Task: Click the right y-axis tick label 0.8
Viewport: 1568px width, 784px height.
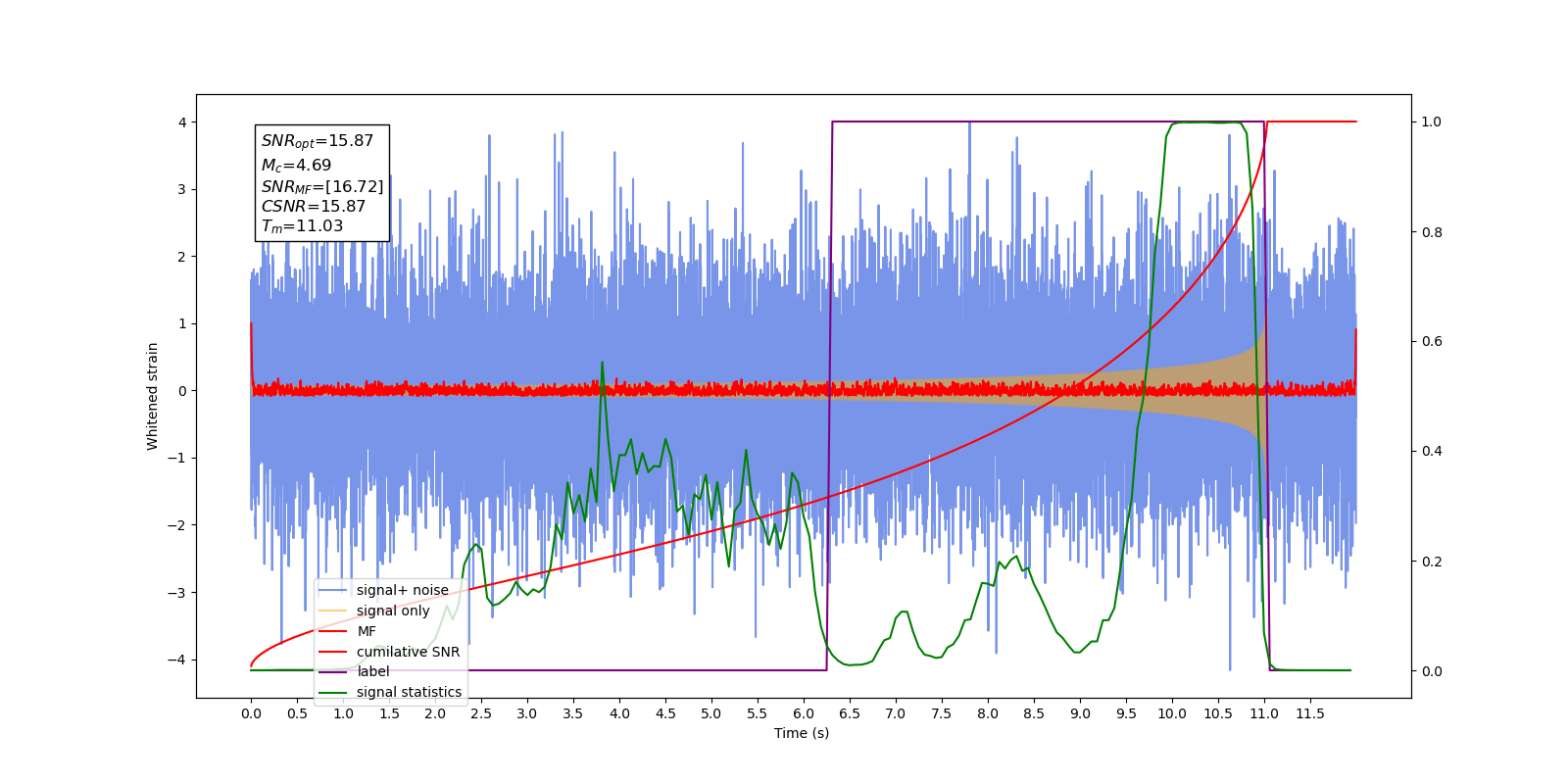Action: (1432, 232)
